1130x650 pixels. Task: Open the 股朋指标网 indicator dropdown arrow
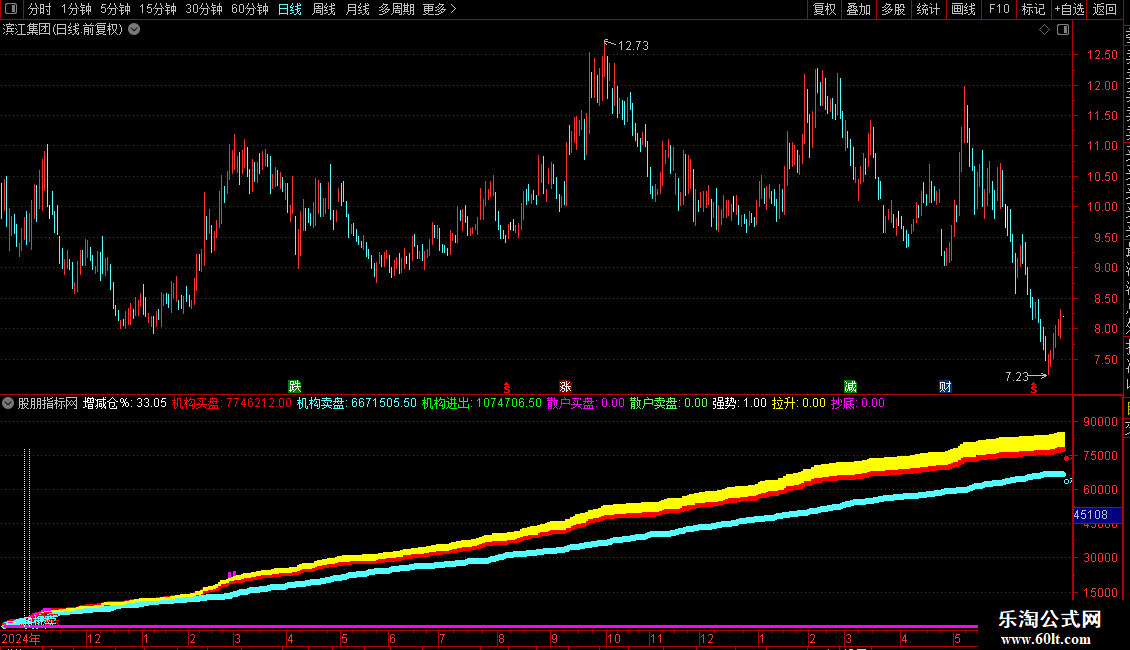coord(8,404)
